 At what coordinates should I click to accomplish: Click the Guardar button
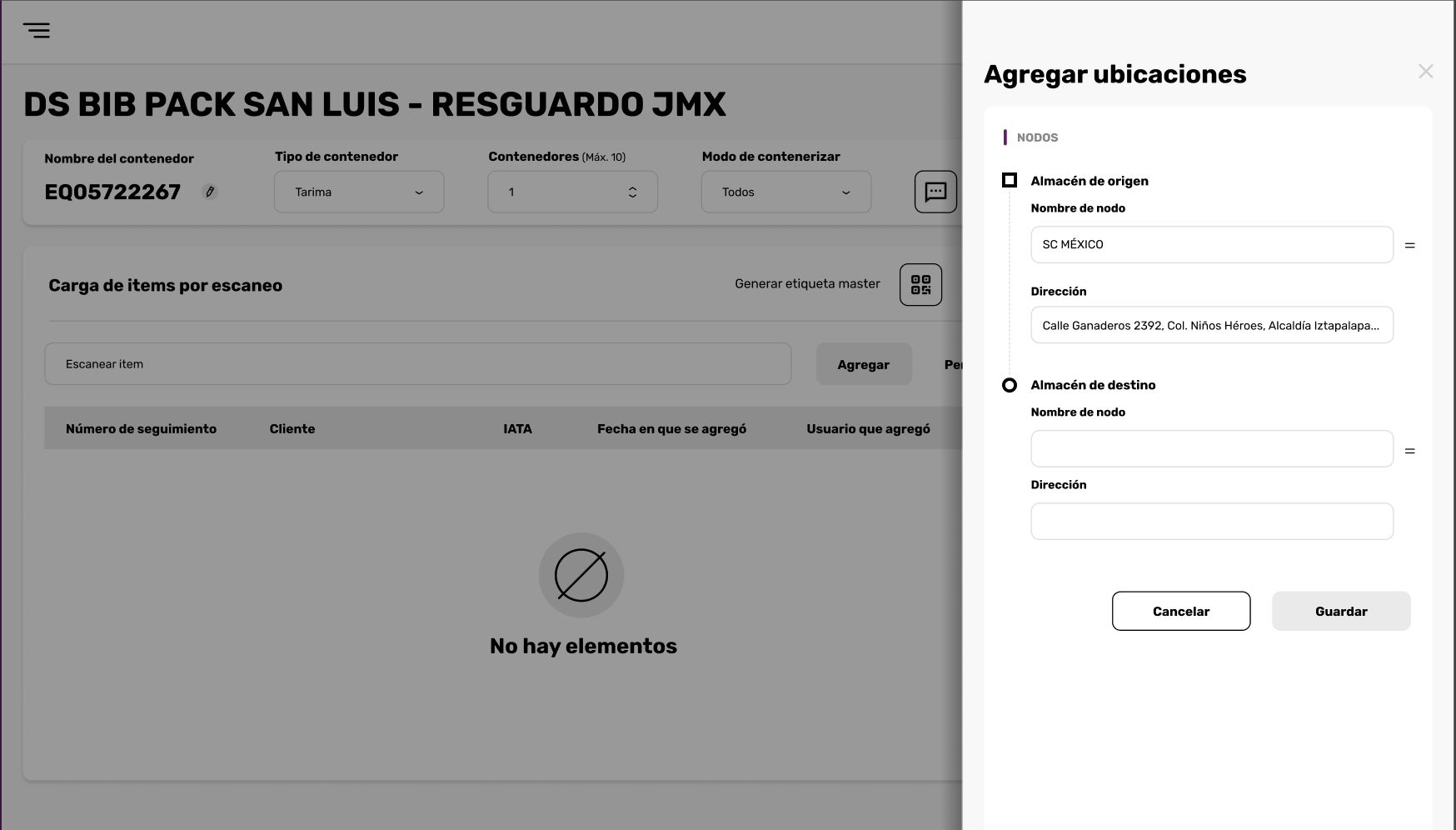[1341, 611]
